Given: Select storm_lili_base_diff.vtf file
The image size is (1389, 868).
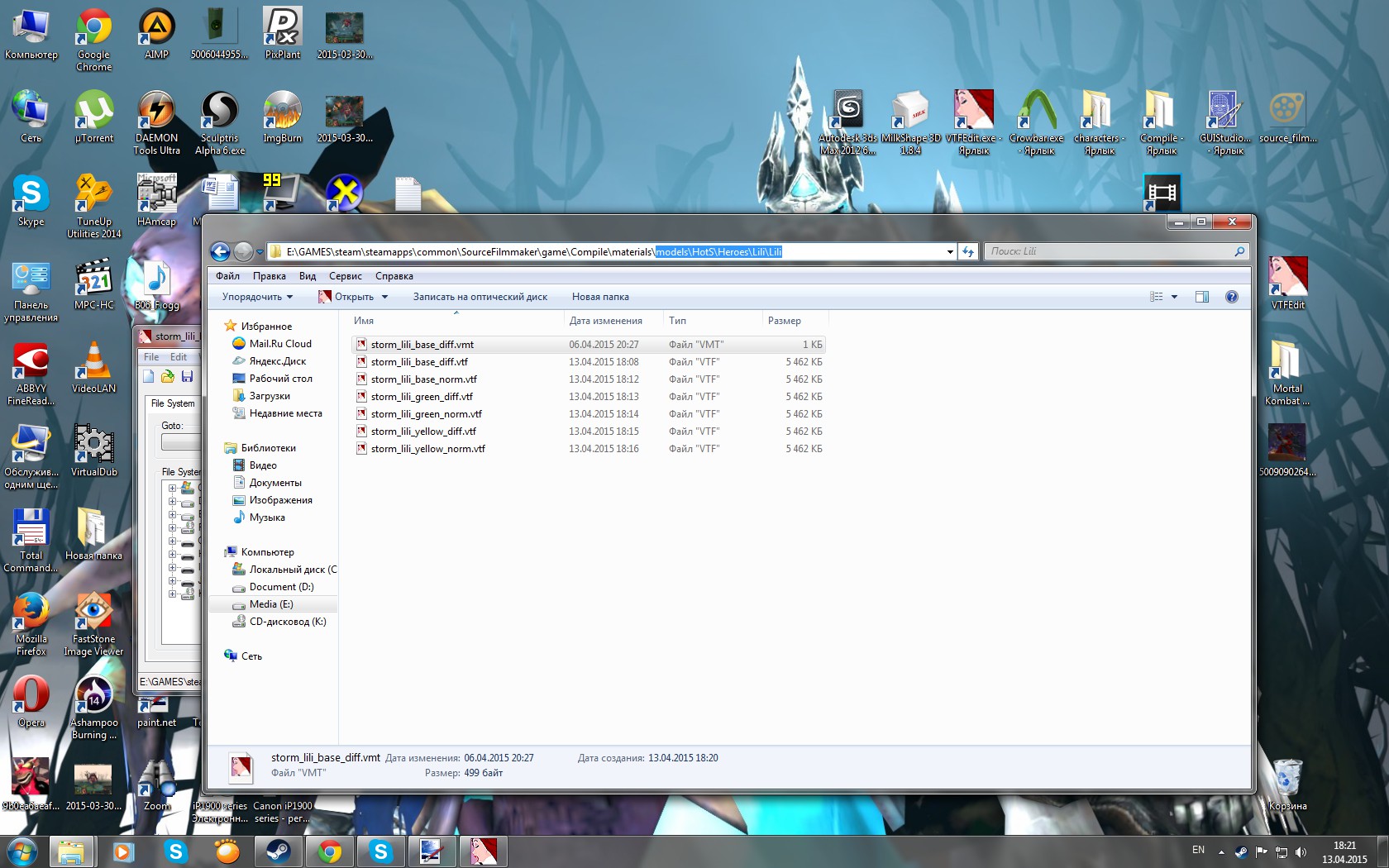Looking at the screenshot, I should point(588,362).
